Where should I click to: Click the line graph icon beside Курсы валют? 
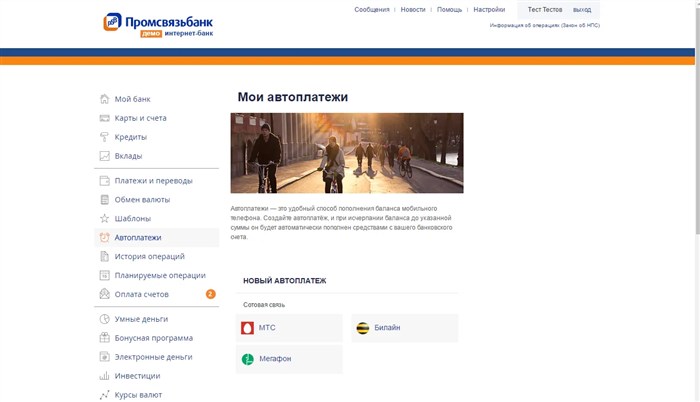[104, 395]
